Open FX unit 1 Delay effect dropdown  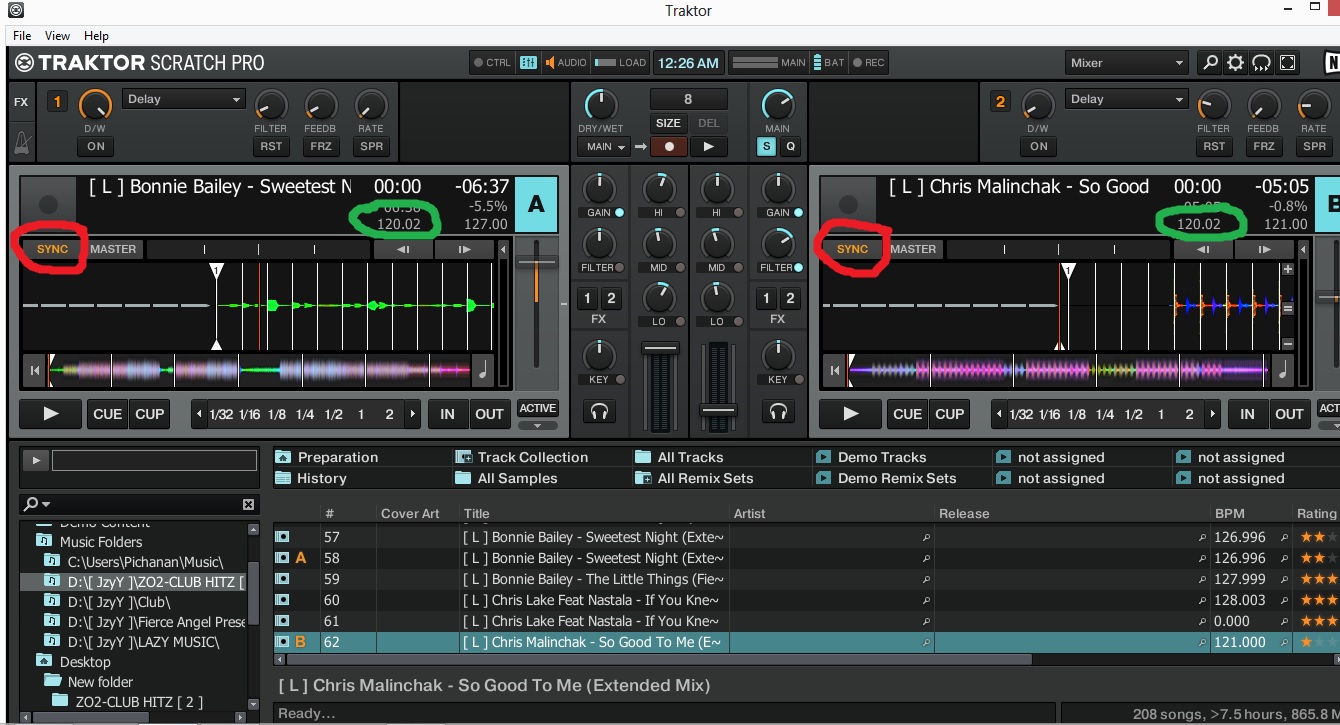point(184,99)
